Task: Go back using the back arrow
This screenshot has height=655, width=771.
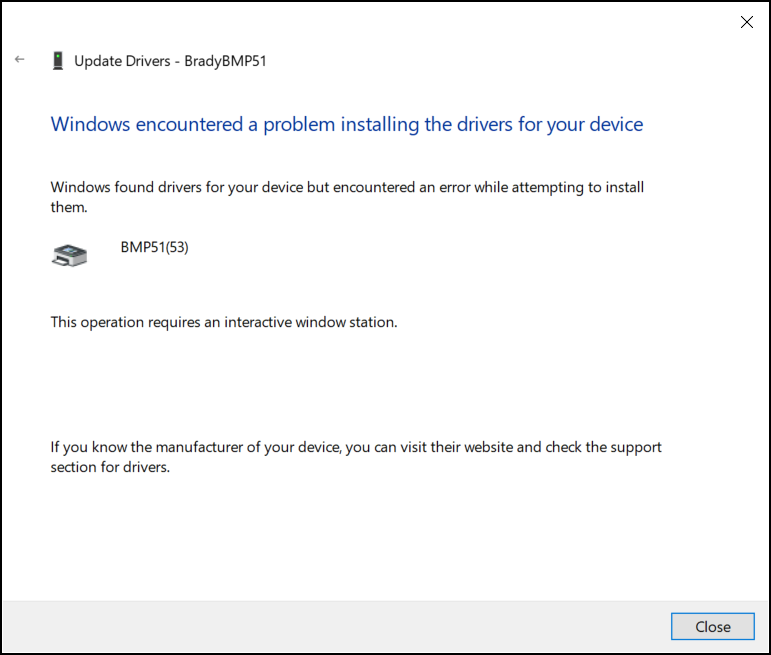Action: (x=19, y=60)
